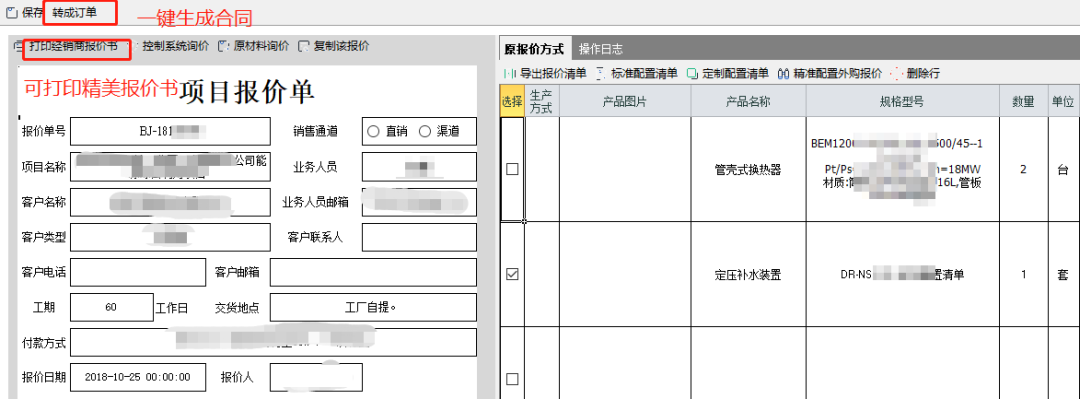Click the quantity cell showing 2

1024,169
